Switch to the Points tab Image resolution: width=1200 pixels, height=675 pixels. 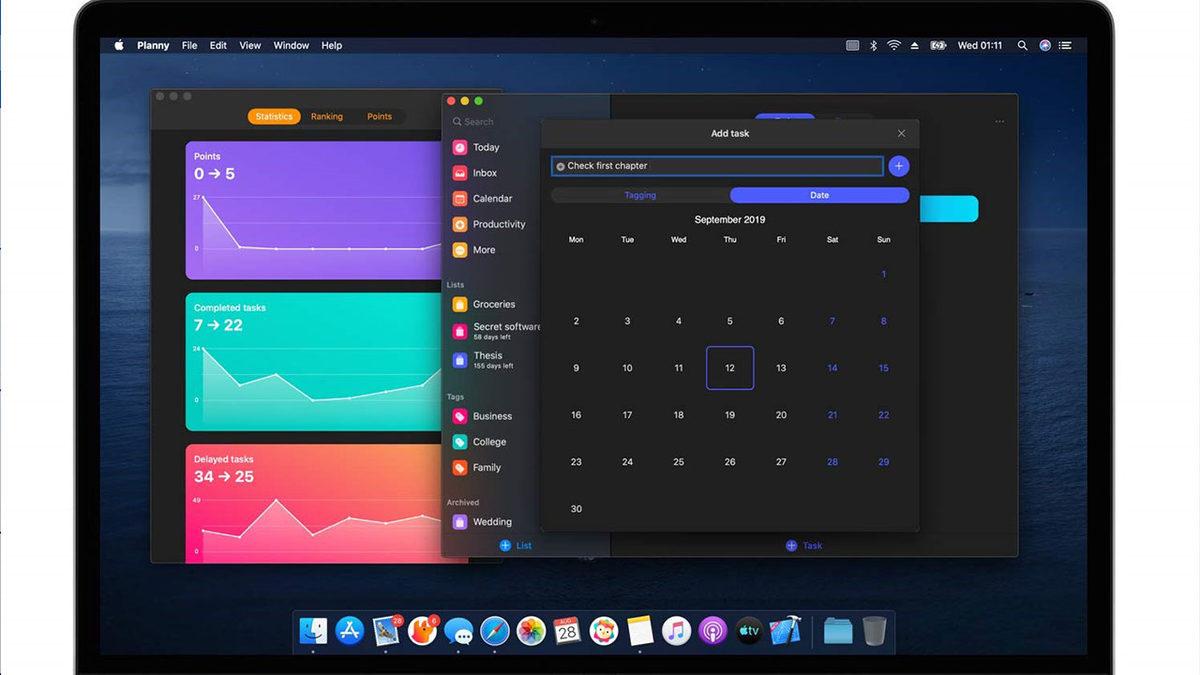pos(379,117)
